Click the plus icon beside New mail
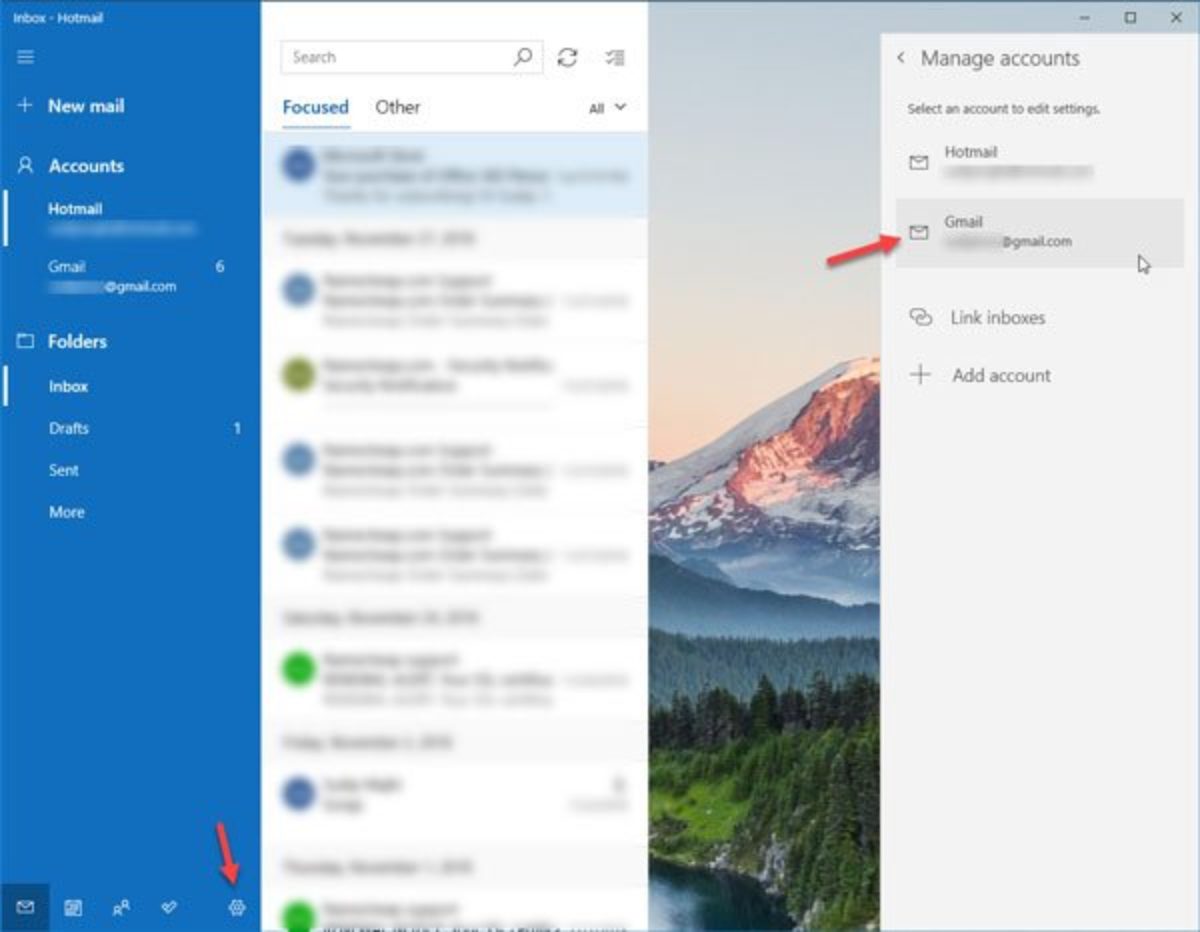 [26, 105]
